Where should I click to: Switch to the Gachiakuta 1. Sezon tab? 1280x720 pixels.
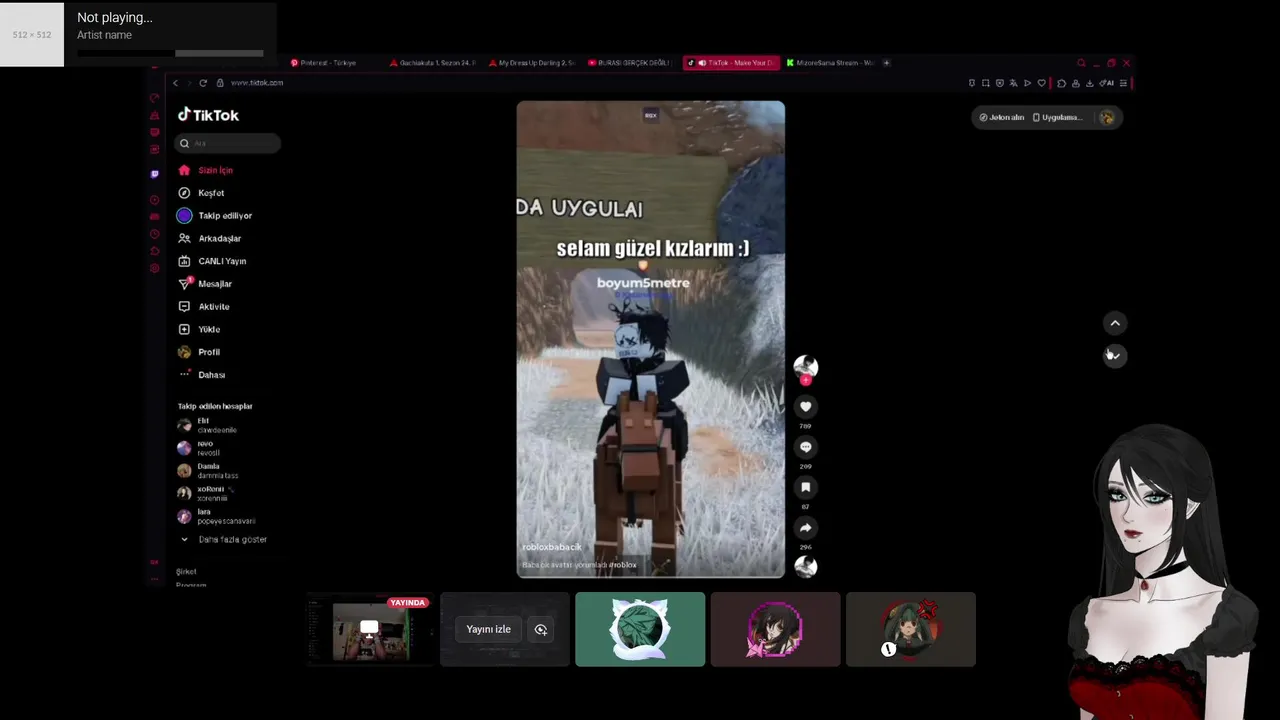pyautogui.click(x=434, y=63)
